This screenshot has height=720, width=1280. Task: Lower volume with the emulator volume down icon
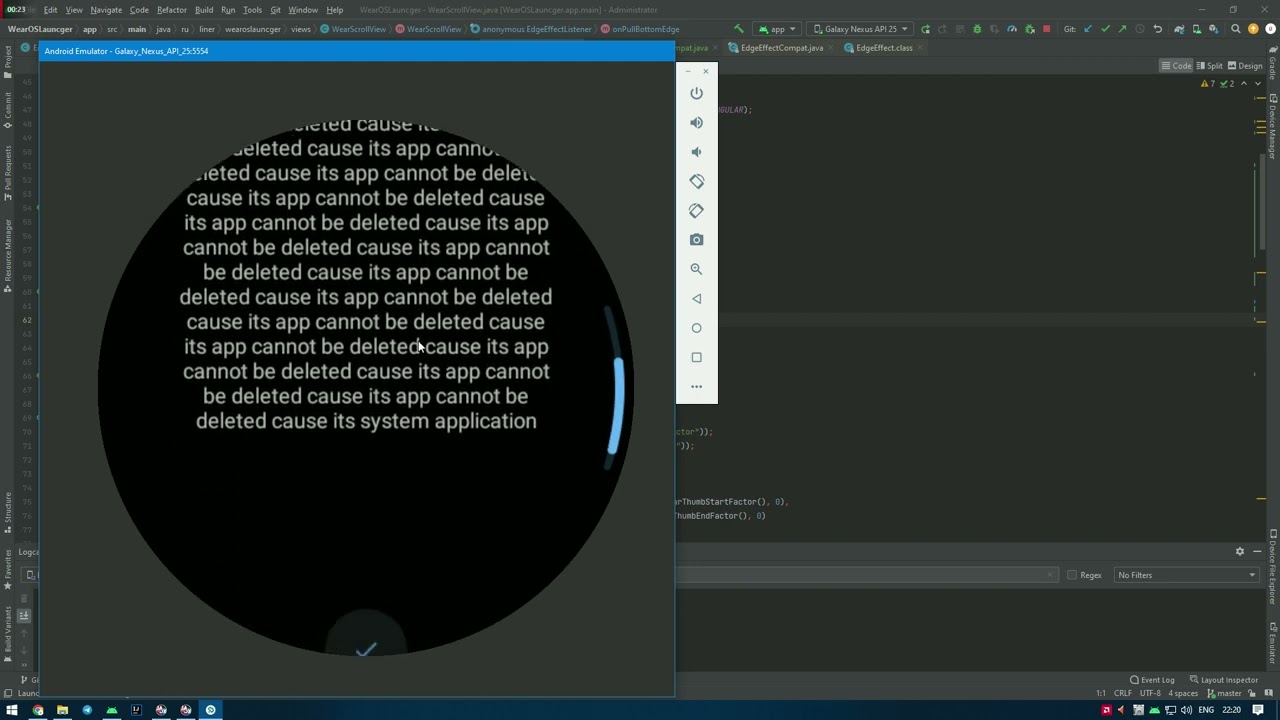pyautogui.click(x=696, y=152)
